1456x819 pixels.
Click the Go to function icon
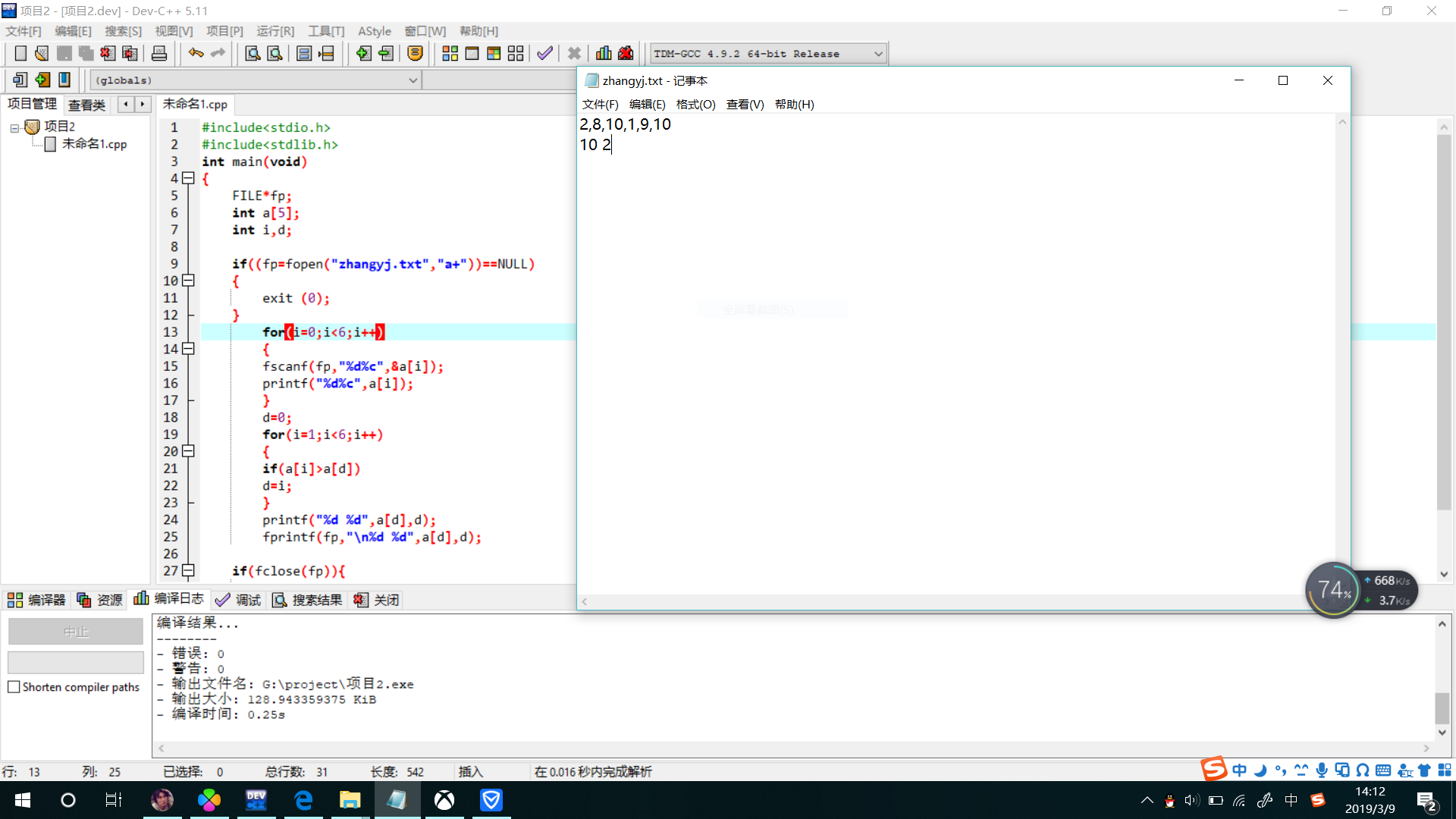tap(304, 53)
